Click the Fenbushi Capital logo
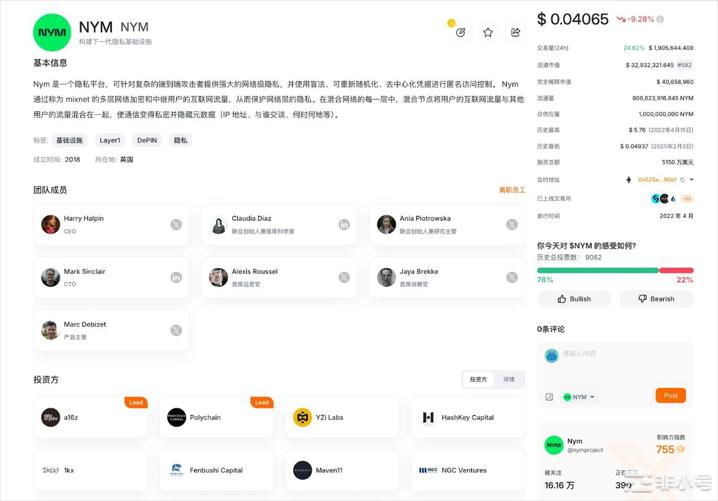The height and width of the screenshot is (501, 718). tap(176, 470)
